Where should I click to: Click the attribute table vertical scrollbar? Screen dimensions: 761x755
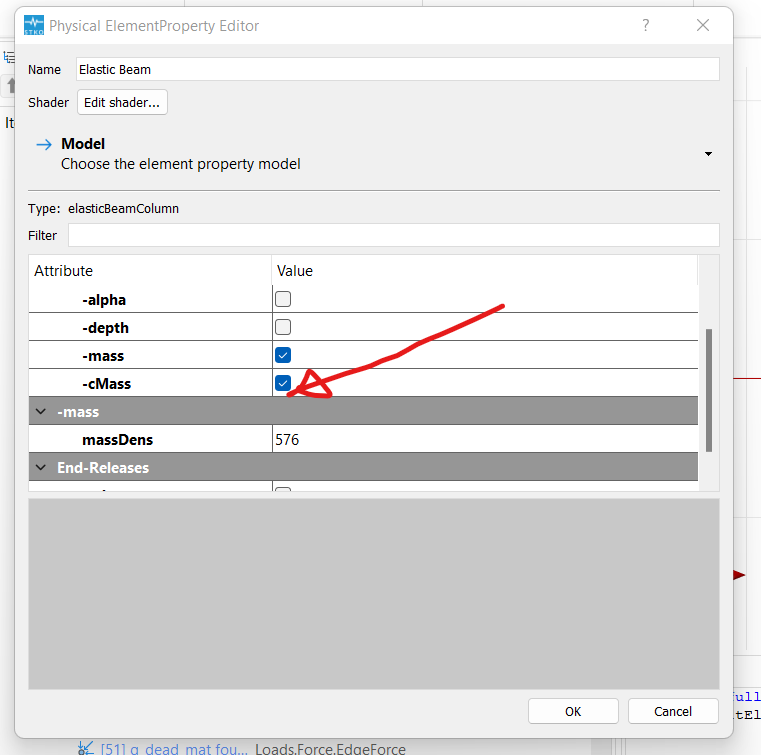709,391
